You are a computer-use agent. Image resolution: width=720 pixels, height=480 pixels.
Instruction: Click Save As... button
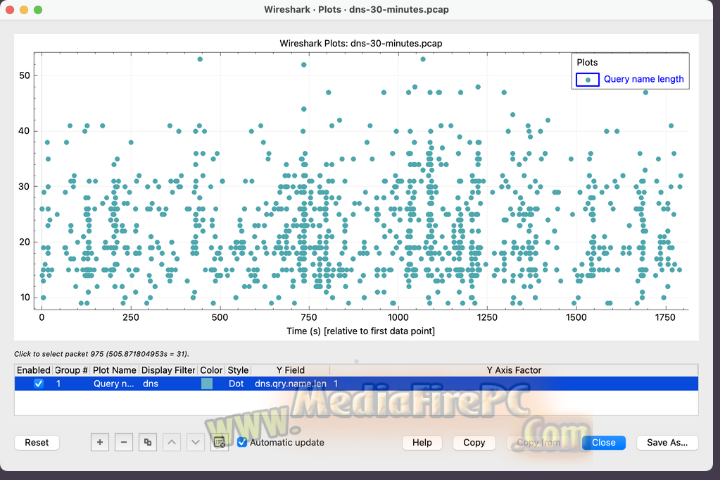pyautogui.click(x=667, y=443)
